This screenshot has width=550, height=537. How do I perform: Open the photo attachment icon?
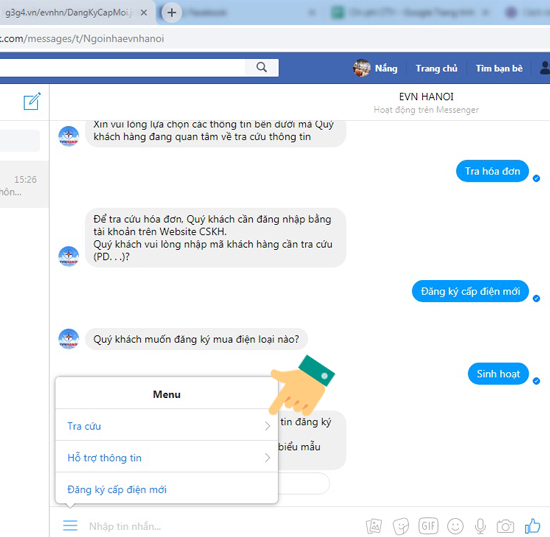coord(374,526)
